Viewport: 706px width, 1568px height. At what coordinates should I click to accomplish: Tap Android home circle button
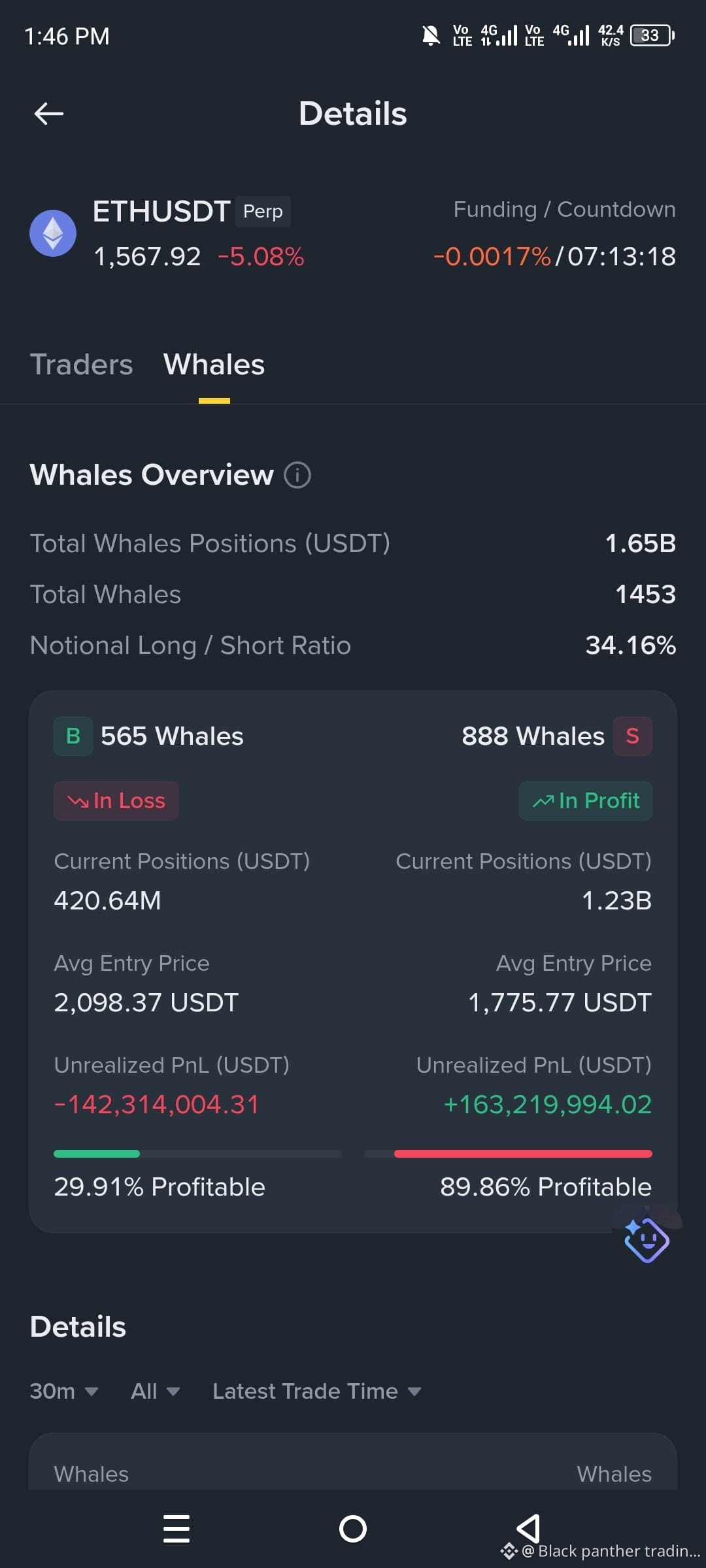[x=353, y=1529]
